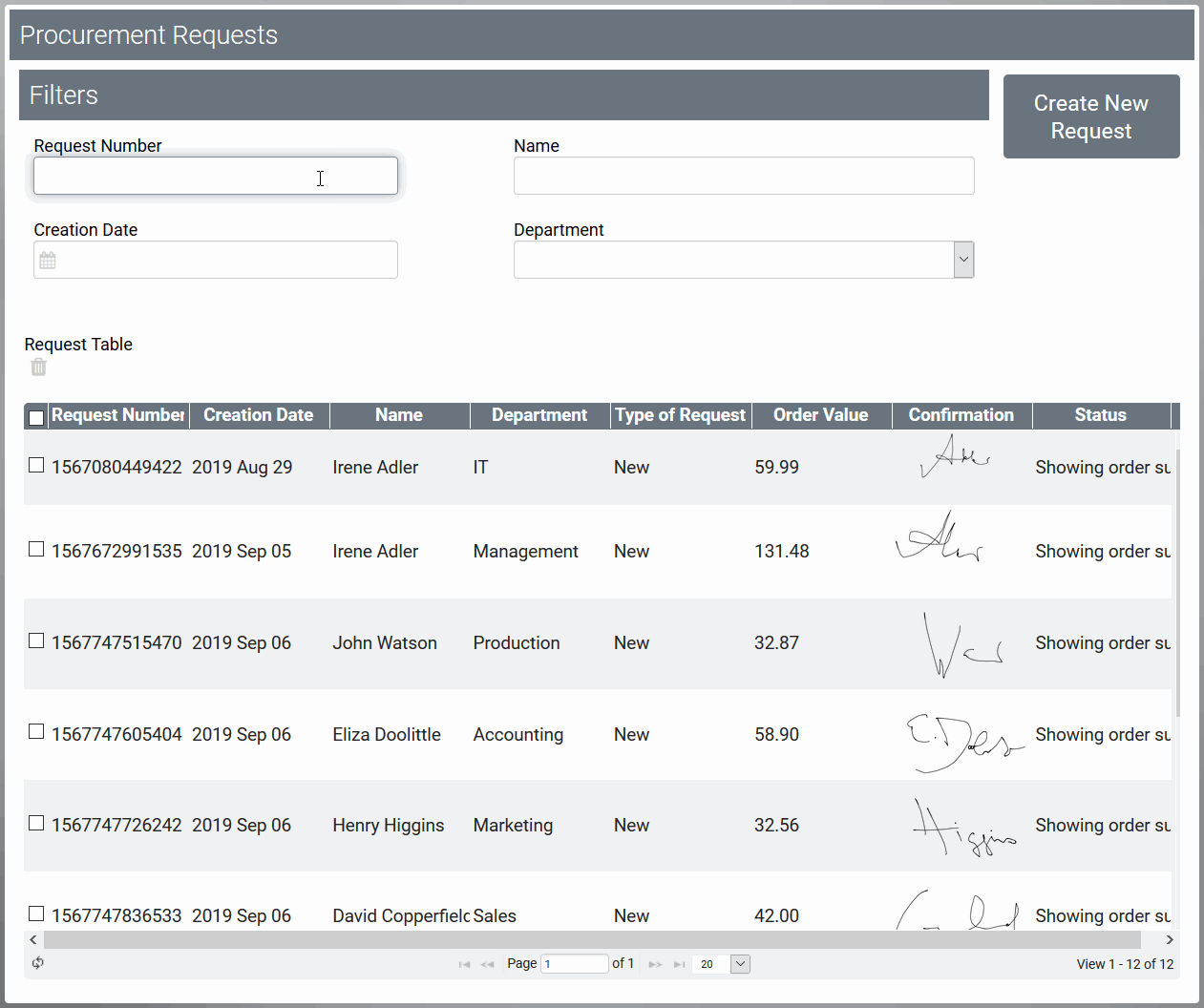
Task: Click the trash delete icon under Request Table
Action: 38,367
